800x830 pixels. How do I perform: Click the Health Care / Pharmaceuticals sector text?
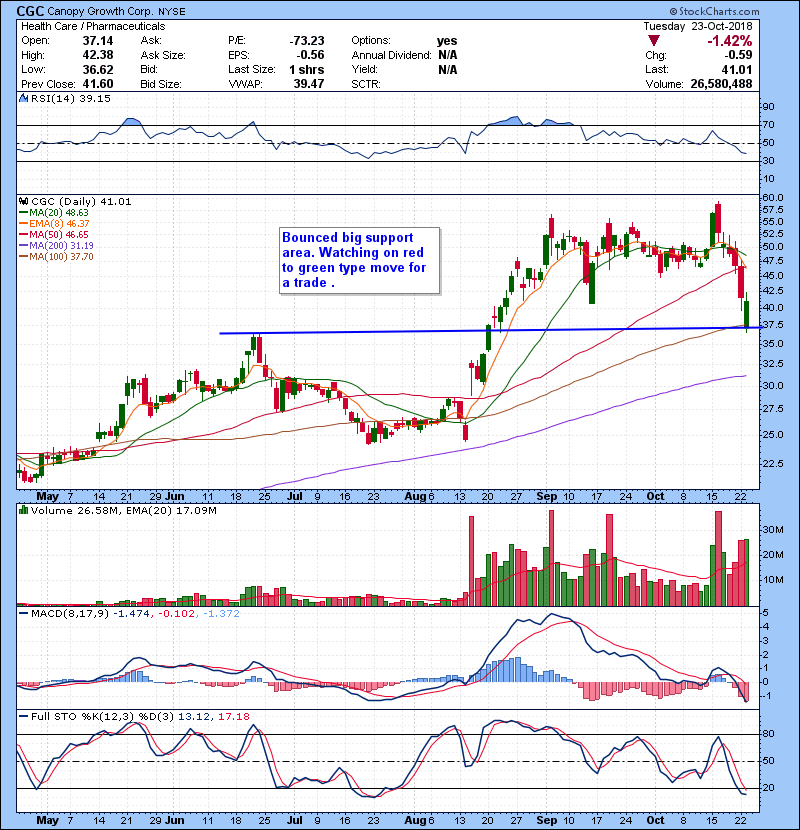(x=93, y=26)
